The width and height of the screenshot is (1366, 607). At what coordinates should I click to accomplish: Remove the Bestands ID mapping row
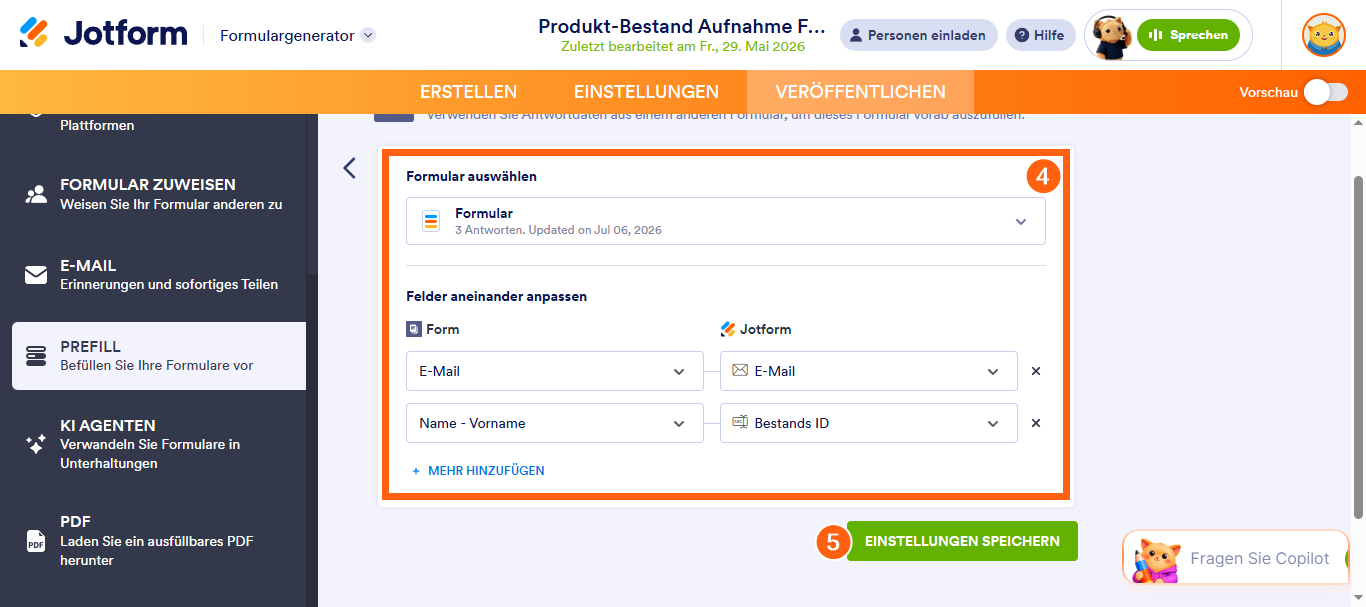pos(1036,423)
